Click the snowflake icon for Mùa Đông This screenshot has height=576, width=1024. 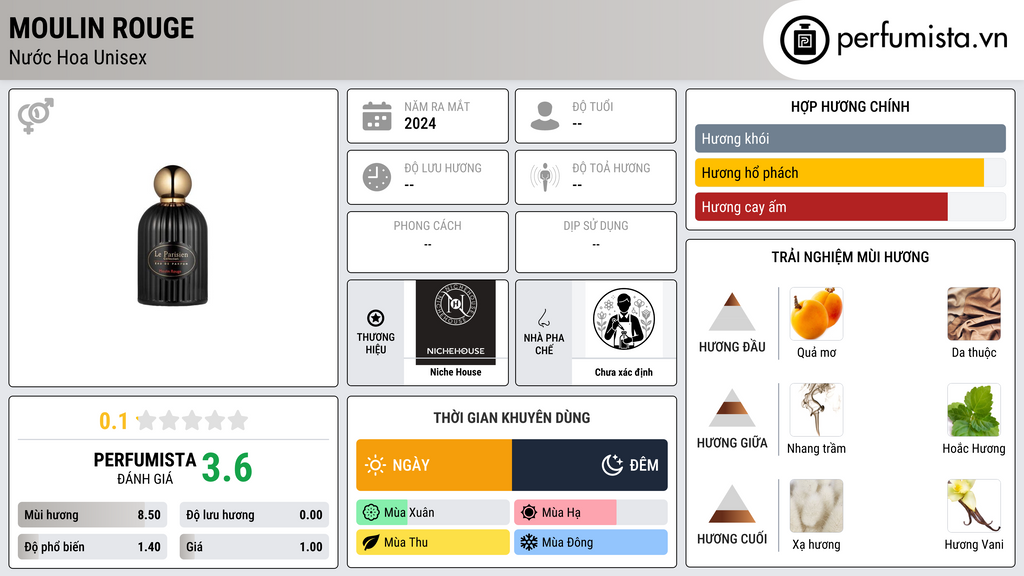coord(529,542)
